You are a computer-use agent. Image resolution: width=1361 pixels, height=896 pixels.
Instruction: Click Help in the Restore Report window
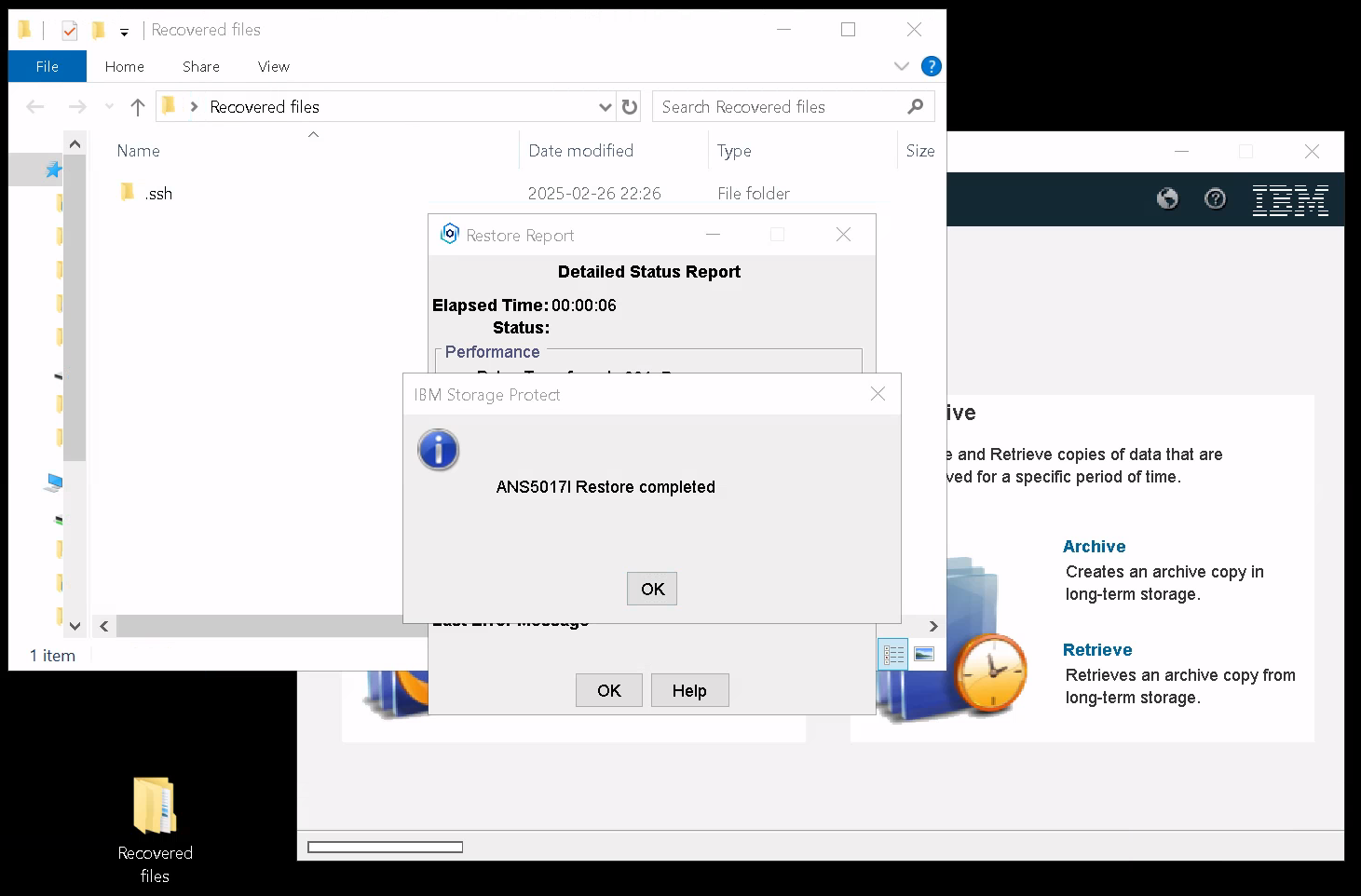(689, 690)
